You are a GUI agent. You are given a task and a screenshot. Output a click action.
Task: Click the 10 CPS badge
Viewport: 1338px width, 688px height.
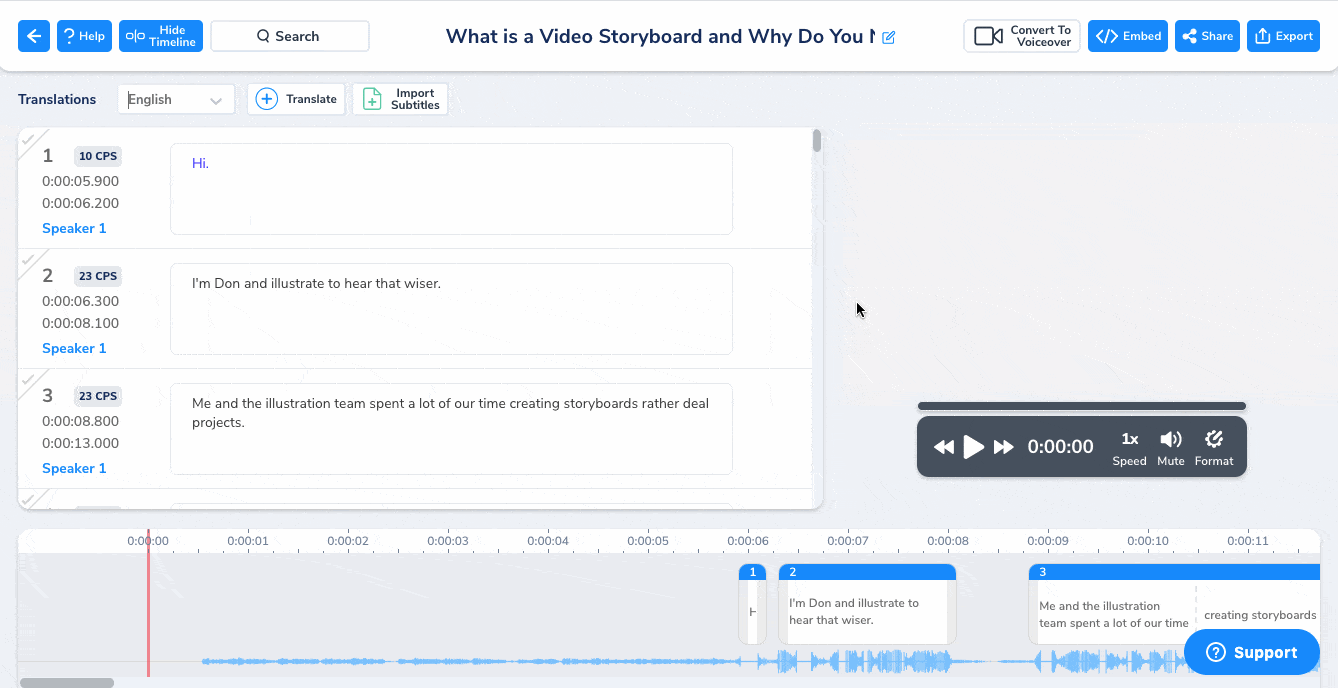click(x=98, y=156)
